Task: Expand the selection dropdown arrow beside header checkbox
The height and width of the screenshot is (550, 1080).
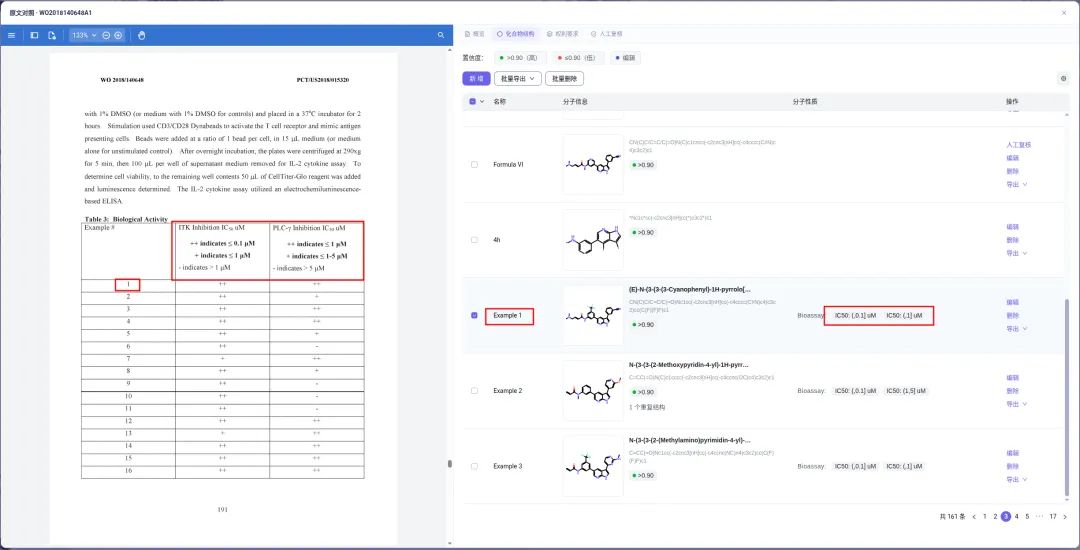Action: 481,101
